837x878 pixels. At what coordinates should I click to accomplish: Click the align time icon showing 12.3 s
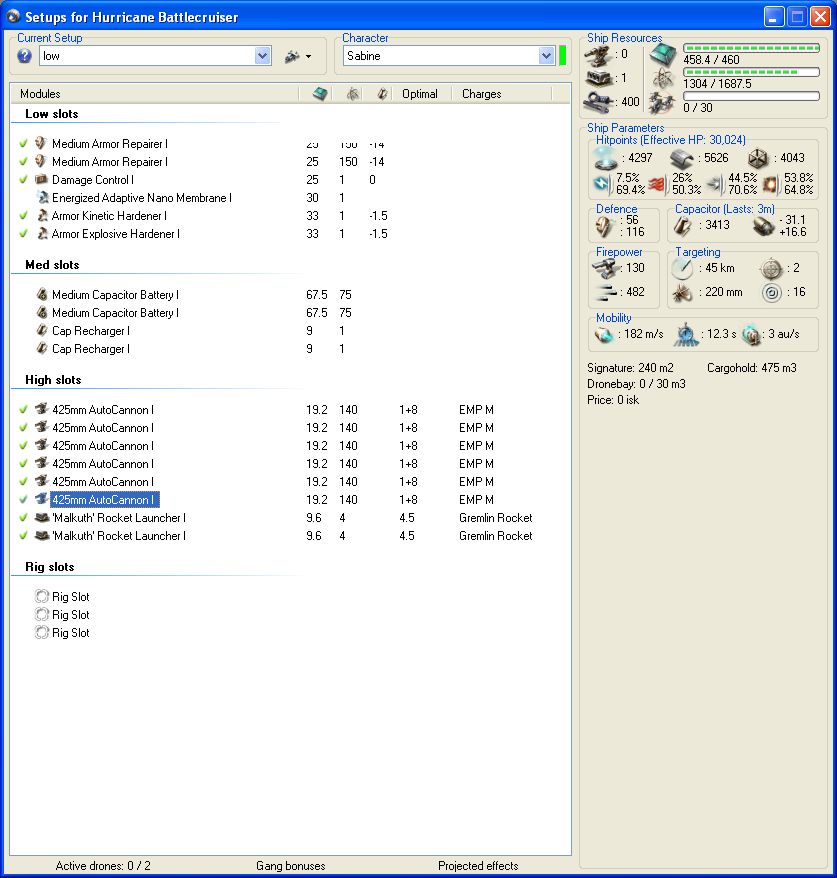click(x=685, y=334)
